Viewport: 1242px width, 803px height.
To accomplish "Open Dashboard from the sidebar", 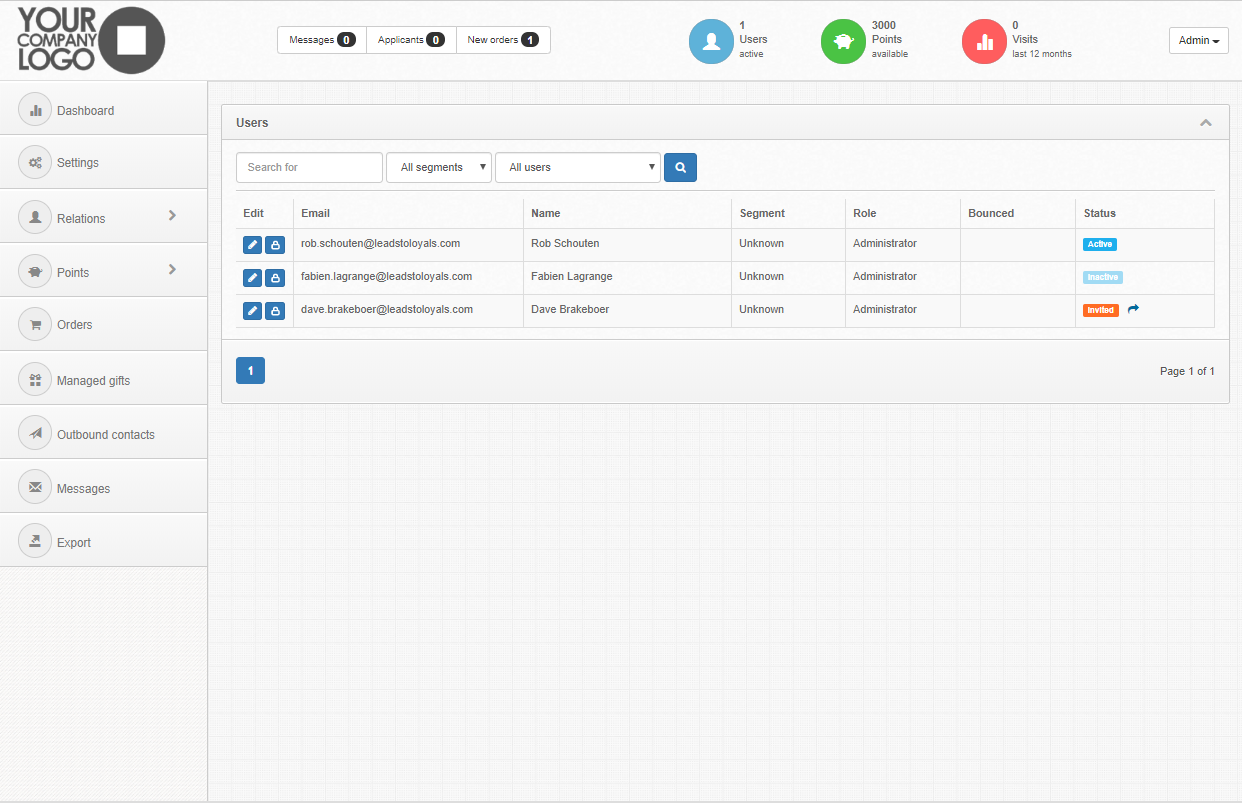I will [85, 111].
